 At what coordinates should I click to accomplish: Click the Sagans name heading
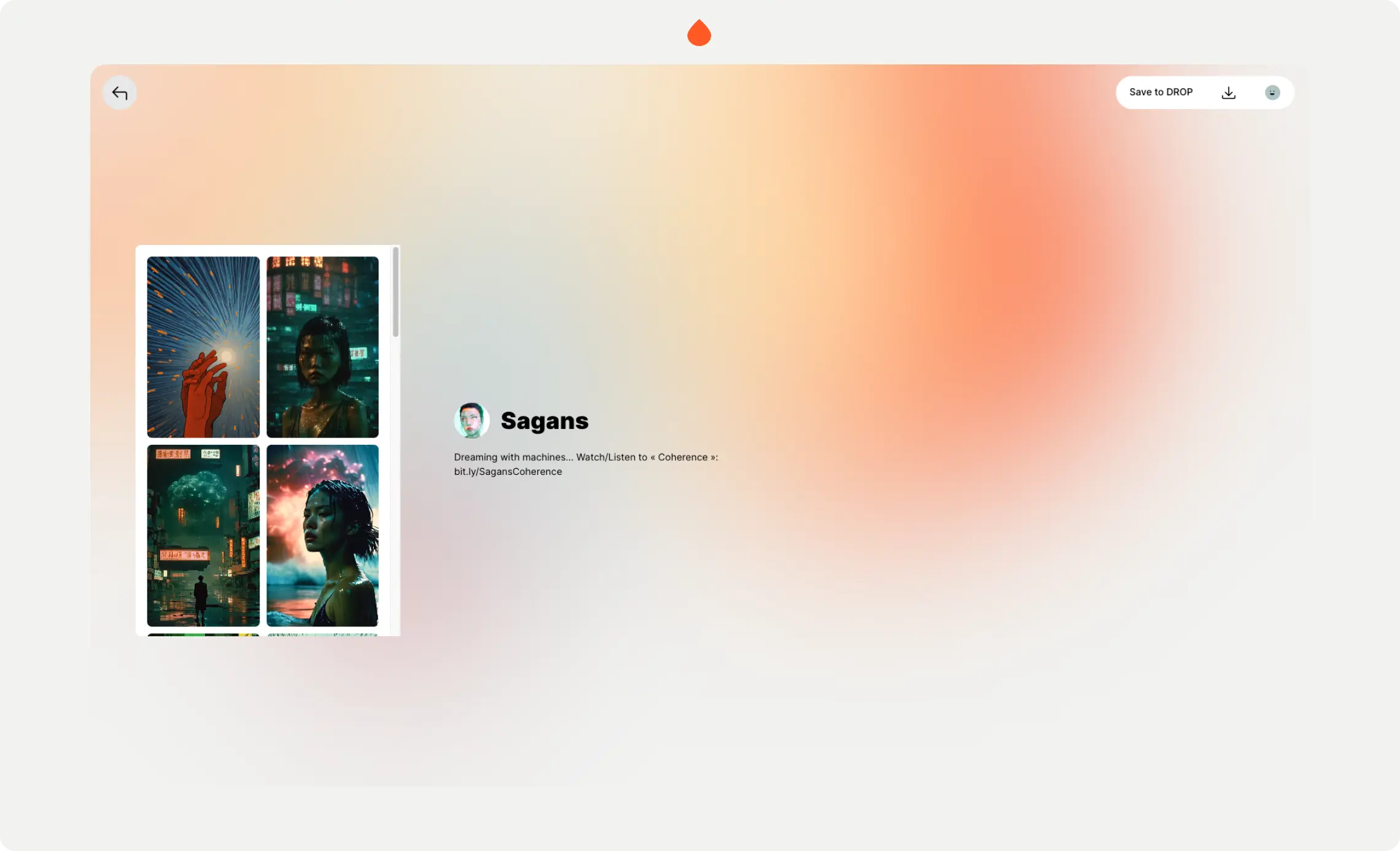pyautogui.click(x=544, y=421)
